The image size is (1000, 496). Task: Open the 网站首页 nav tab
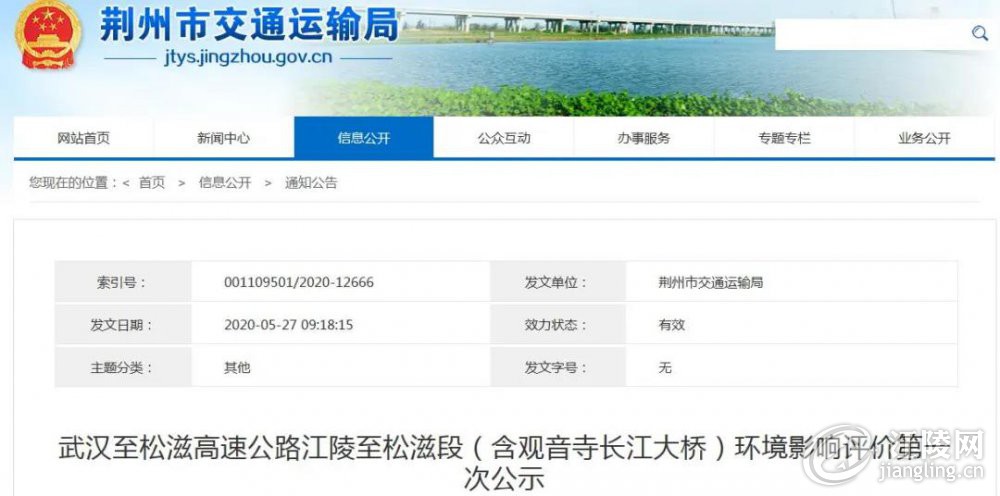(x=84, y=138)
